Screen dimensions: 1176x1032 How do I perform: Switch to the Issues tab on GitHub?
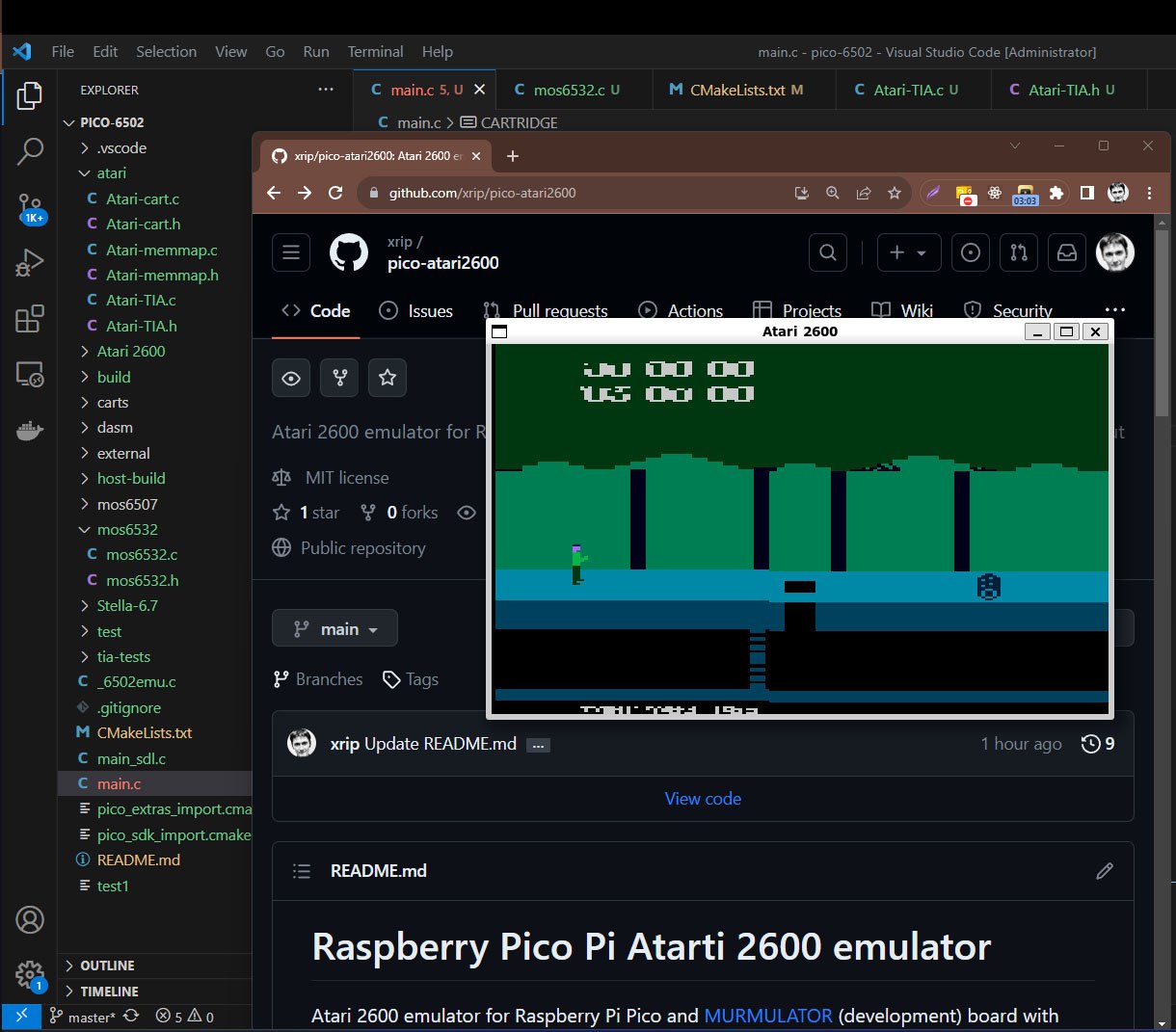point(416,310)
